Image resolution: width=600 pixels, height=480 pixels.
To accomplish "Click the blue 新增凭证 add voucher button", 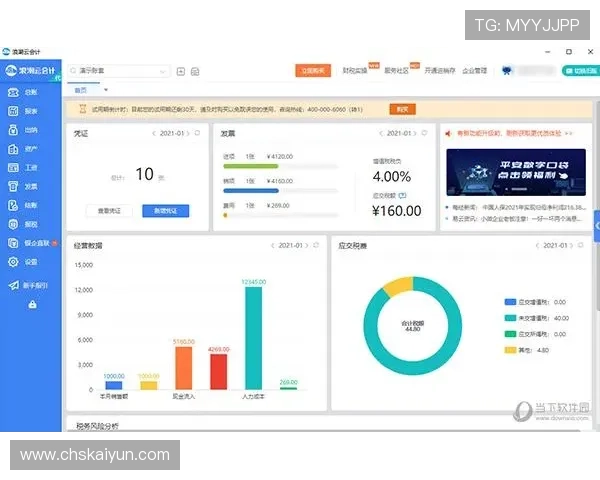I will pos(166,211).
